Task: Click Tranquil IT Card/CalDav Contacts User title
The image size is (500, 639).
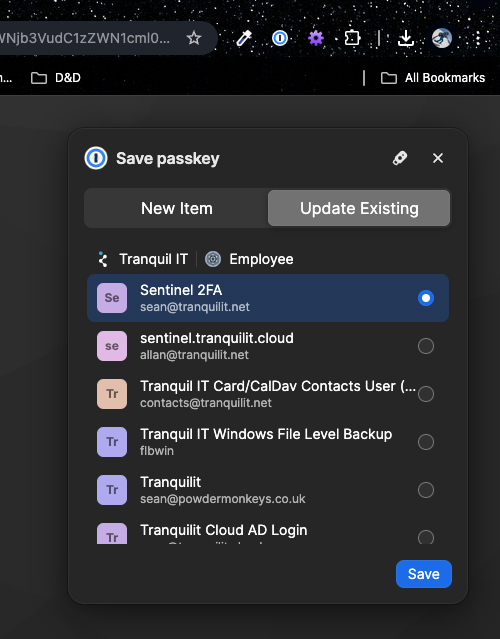Action: [x=278, y=386]
